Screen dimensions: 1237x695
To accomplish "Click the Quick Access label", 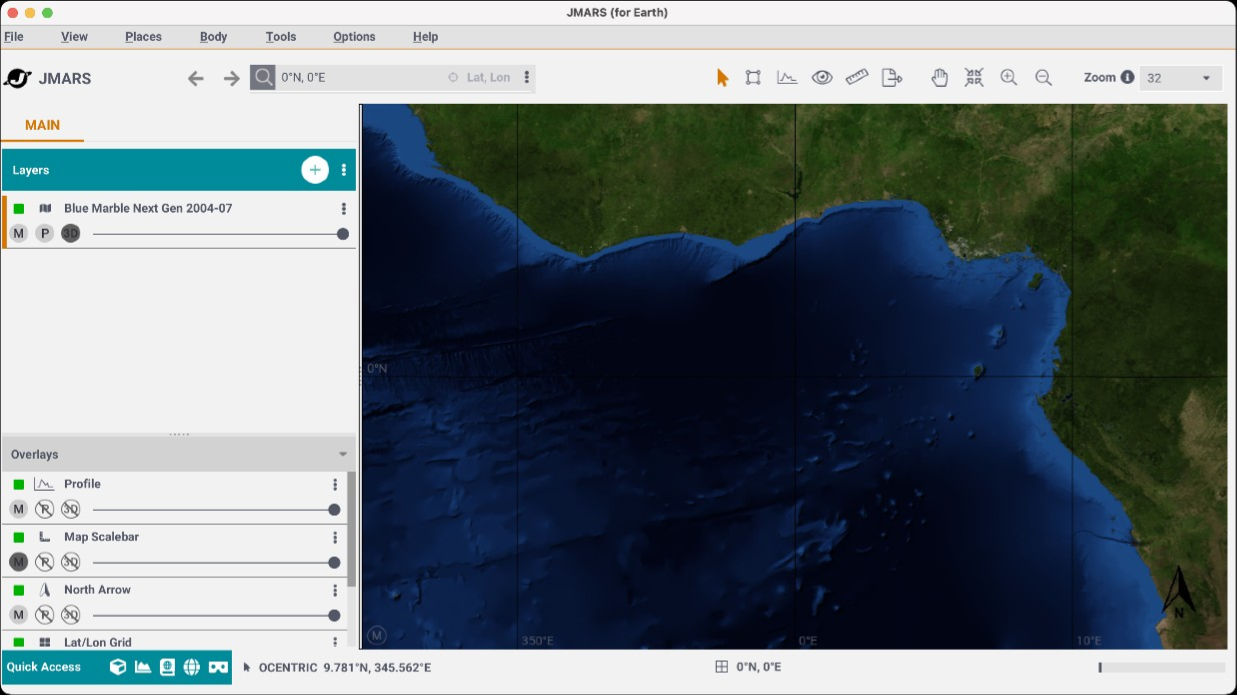I will point(44,667).
